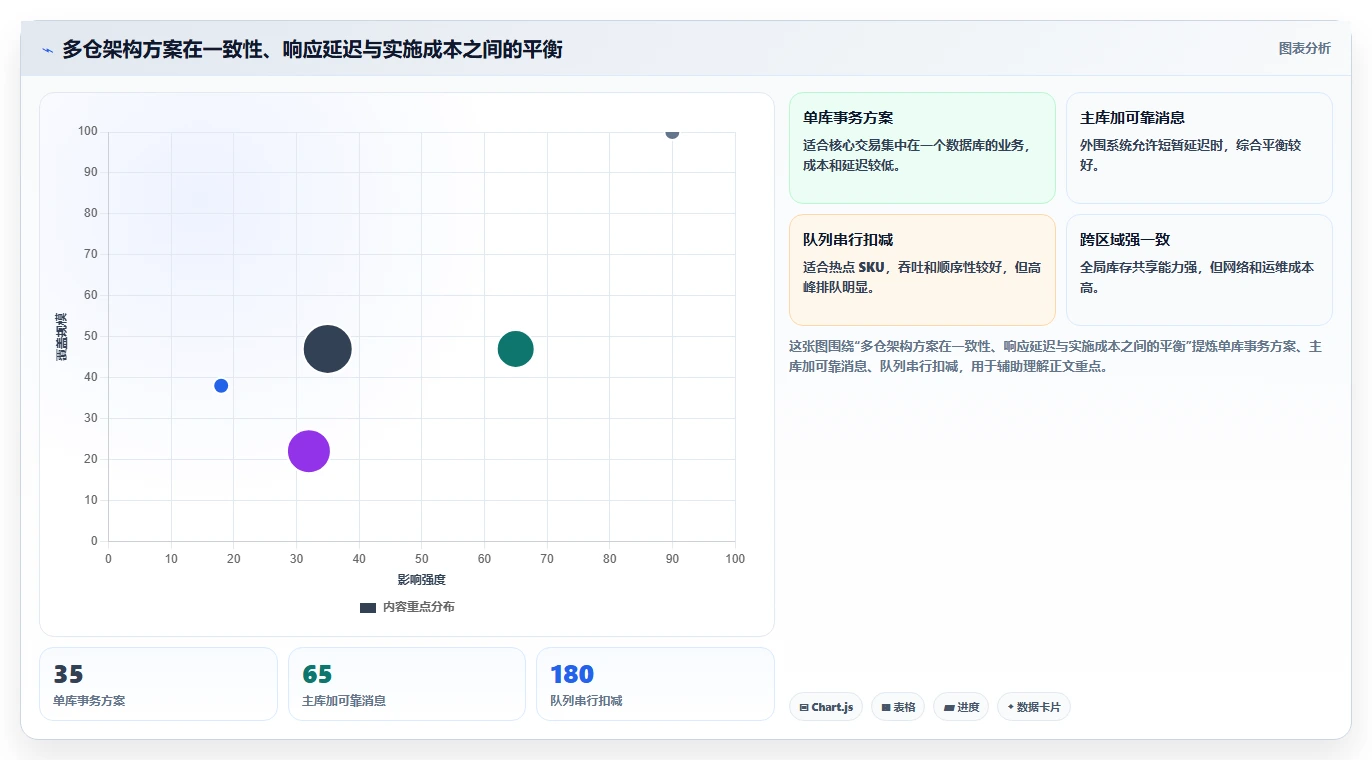
Task: Toggle the 内容重点分布 legend swatch
Action: point(368,607)
